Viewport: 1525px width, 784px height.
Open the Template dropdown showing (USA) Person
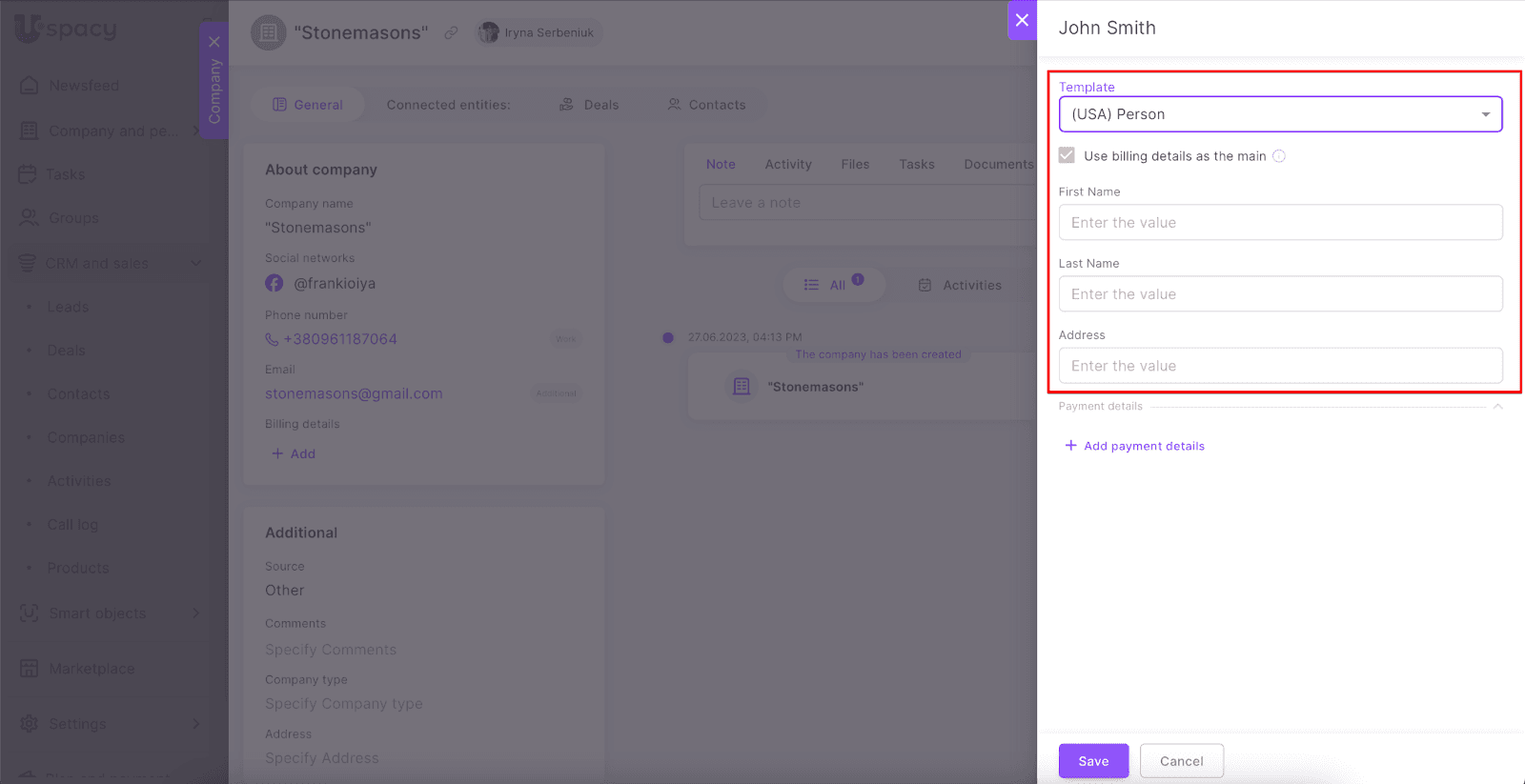[x=1280, y=114]
